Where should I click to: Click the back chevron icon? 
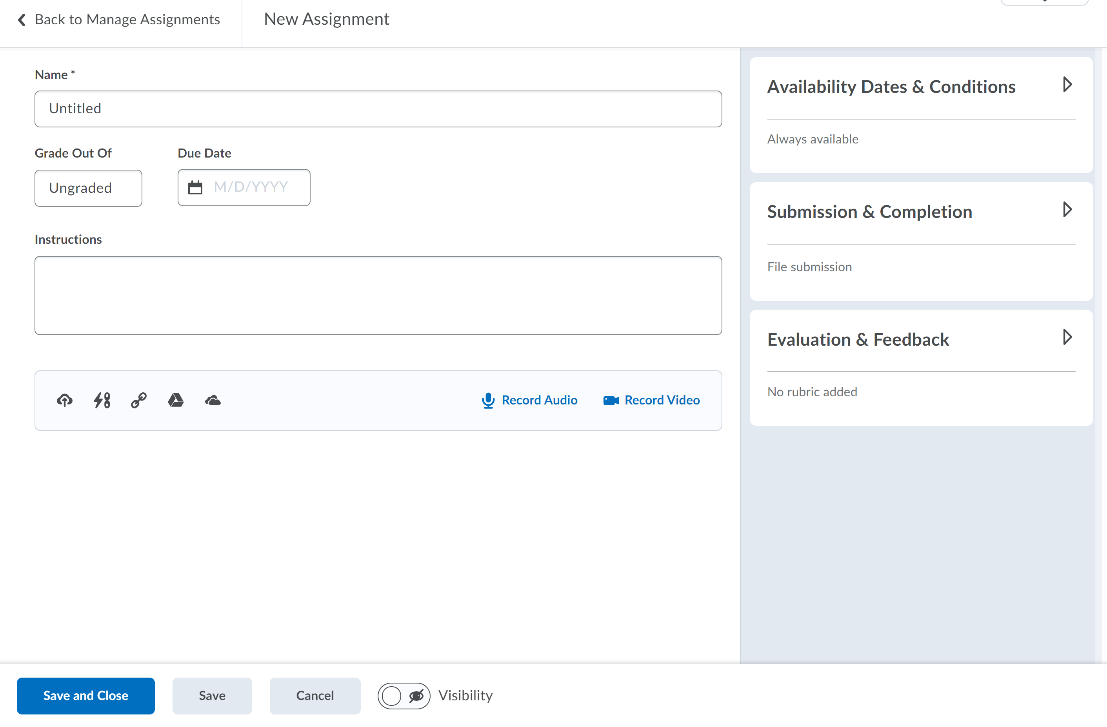click(21, 20)
